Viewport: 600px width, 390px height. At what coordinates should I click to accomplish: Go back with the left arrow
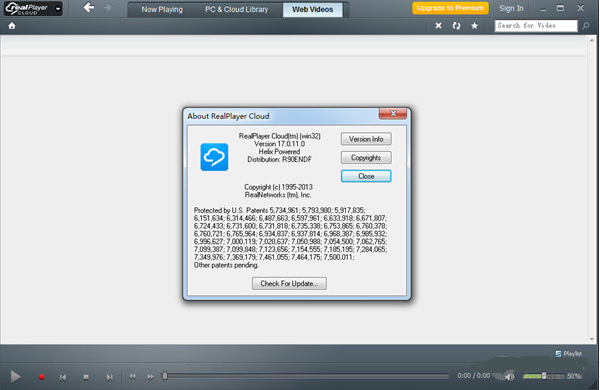(x=89, y=8)
